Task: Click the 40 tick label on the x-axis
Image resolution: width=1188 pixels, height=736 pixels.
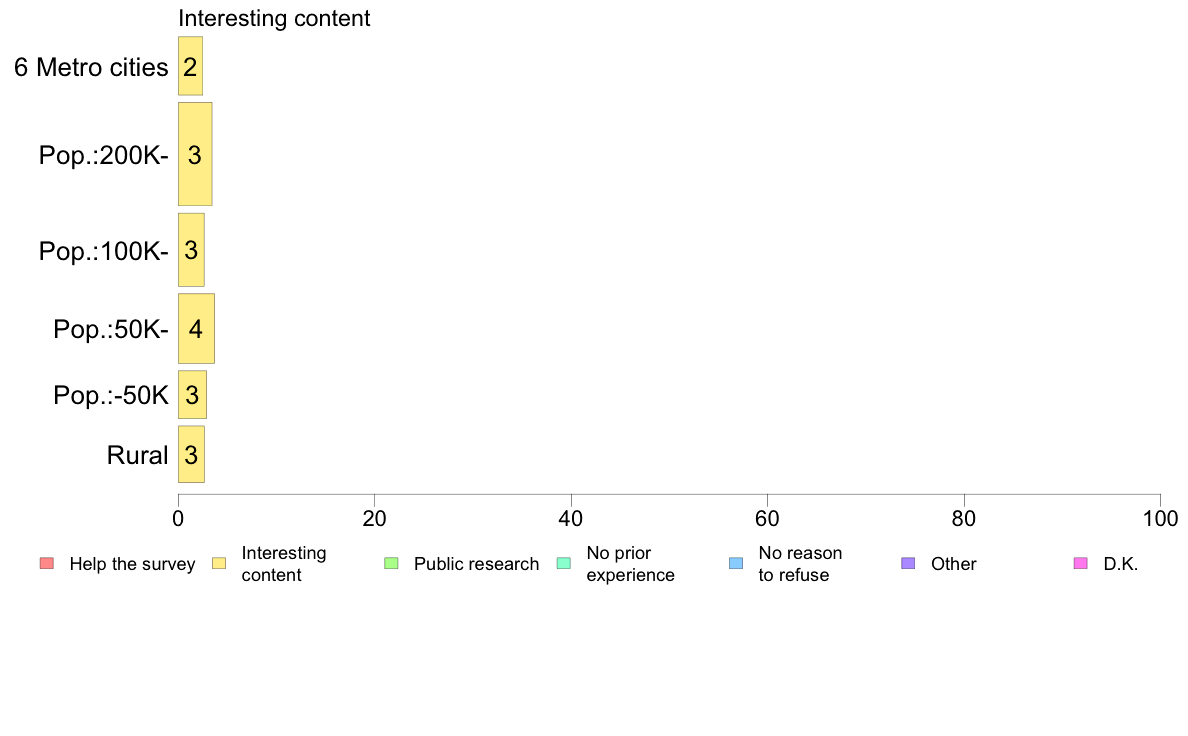Action: [x=571, y=518]
